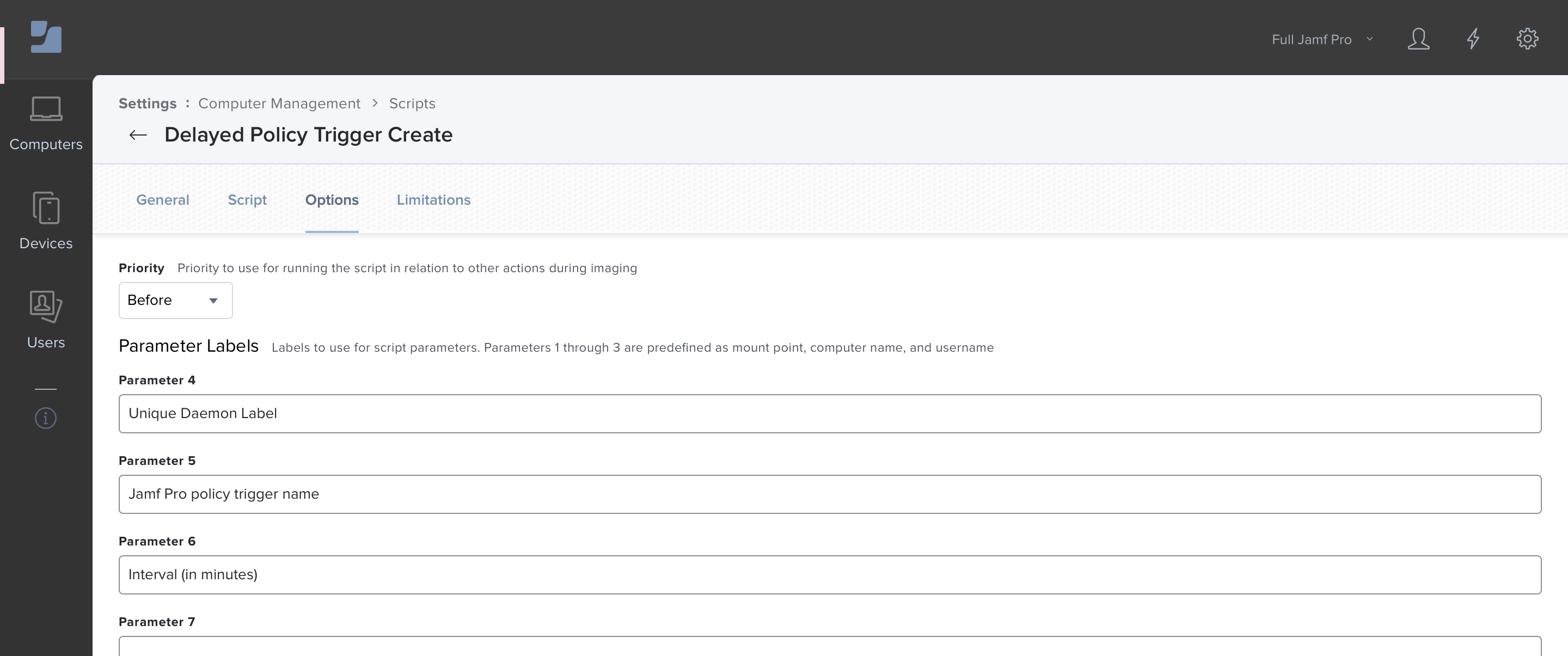Image resolution: width=1568 pixels, height=656 pixels.
Task: Click the notifications lightning bolt icon
Action: (1474, 38)
